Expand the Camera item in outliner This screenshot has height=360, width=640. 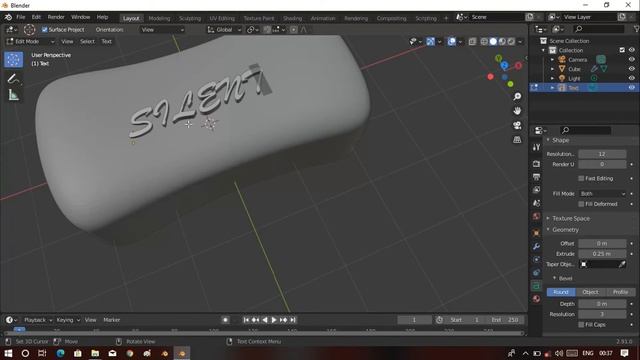pyautogui.click(x=553, y=60)
